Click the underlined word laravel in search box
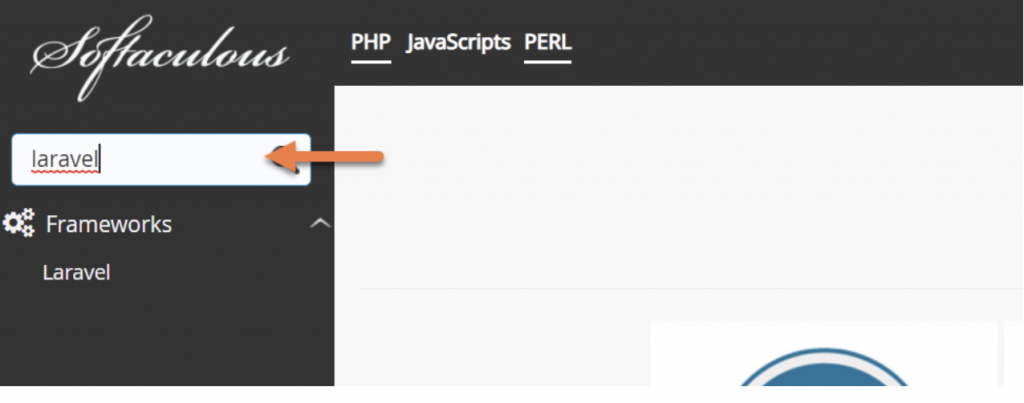 tap(65, 159)
